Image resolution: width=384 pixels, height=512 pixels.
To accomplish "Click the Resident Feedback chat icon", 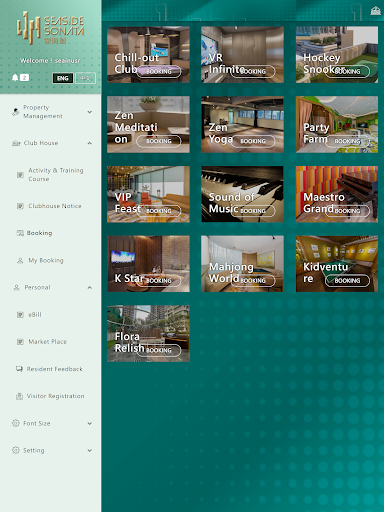I will (x=19, y=369).
